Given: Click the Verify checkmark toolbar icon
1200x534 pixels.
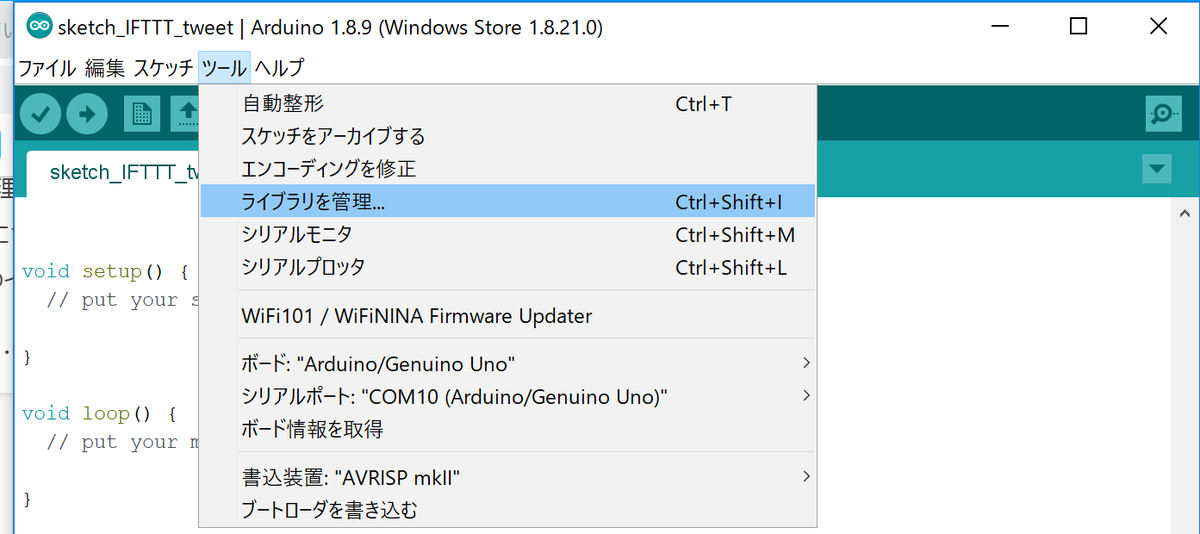Looking at the screenshot, I should point(41,113).
